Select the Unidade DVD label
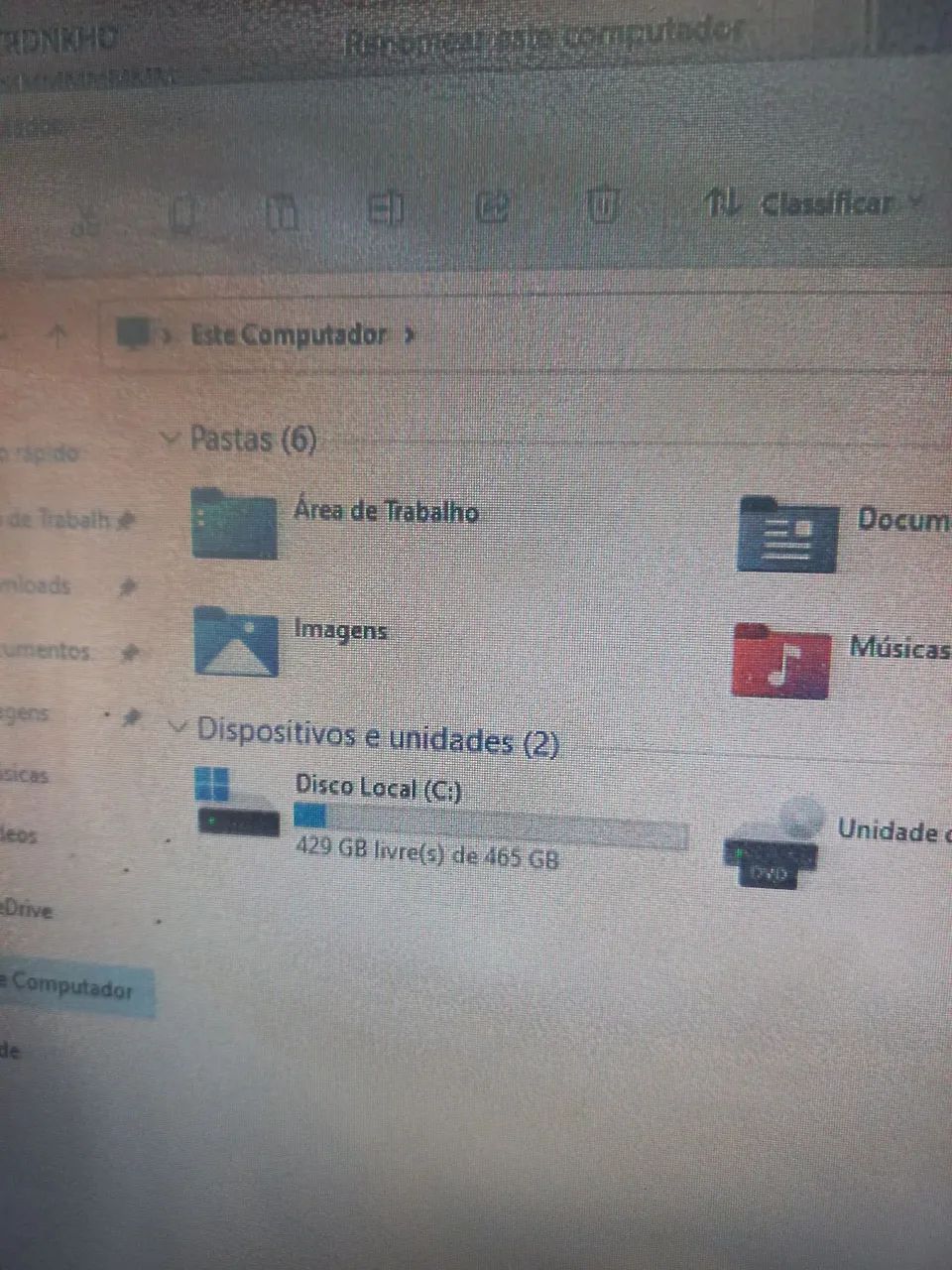Image resolution: width=952 pixels, height=1270 pixels. click(894, 830)
